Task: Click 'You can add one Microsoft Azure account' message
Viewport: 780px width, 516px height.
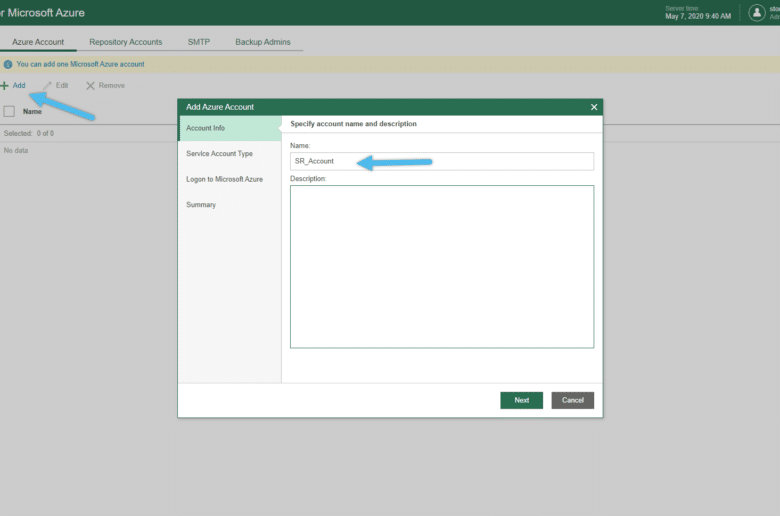Action: coord(81,64)
